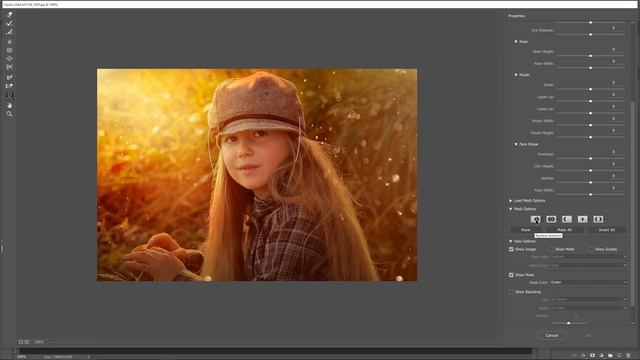640x360 pixels.
Task: Click the Nose Height slider handle
Action: coord(590,56)
